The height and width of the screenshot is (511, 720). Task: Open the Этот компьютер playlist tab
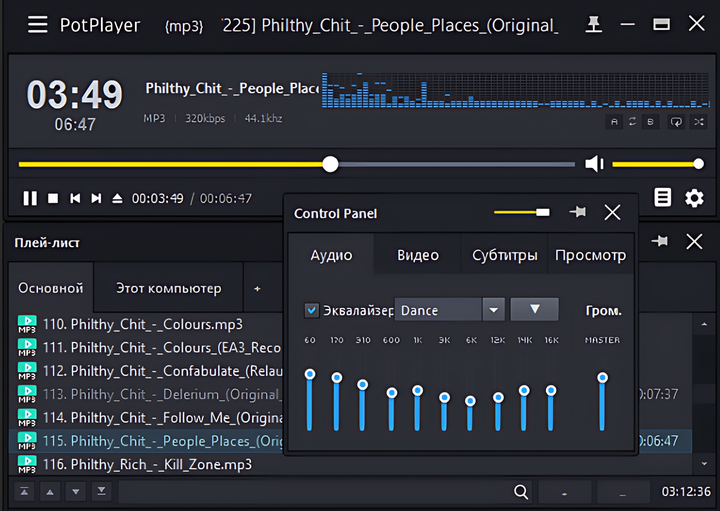[x=168, y=288]
